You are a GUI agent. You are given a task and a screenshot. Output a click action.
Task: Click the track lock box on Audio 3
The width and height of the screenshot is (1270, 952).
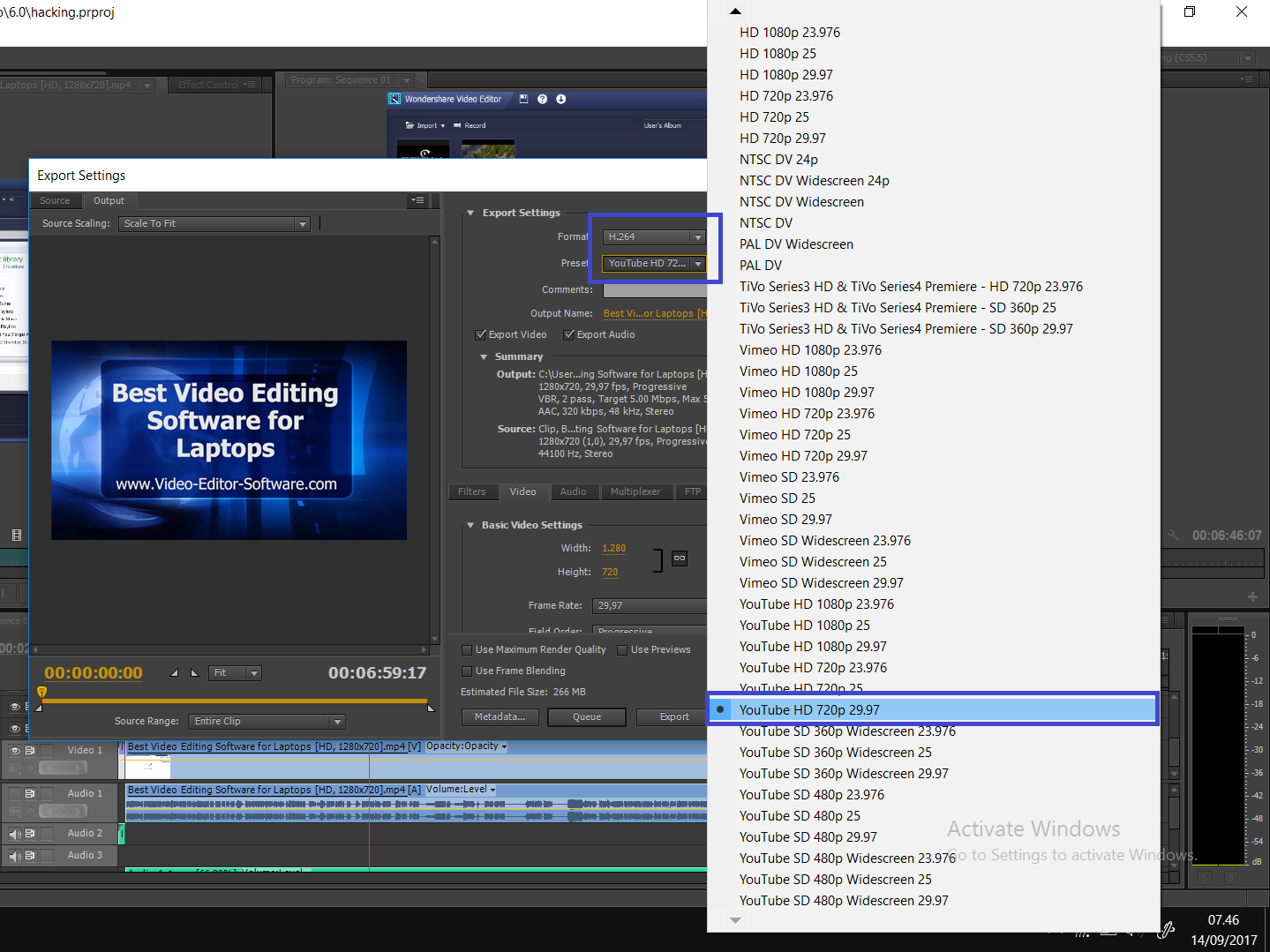click(47, 856)
